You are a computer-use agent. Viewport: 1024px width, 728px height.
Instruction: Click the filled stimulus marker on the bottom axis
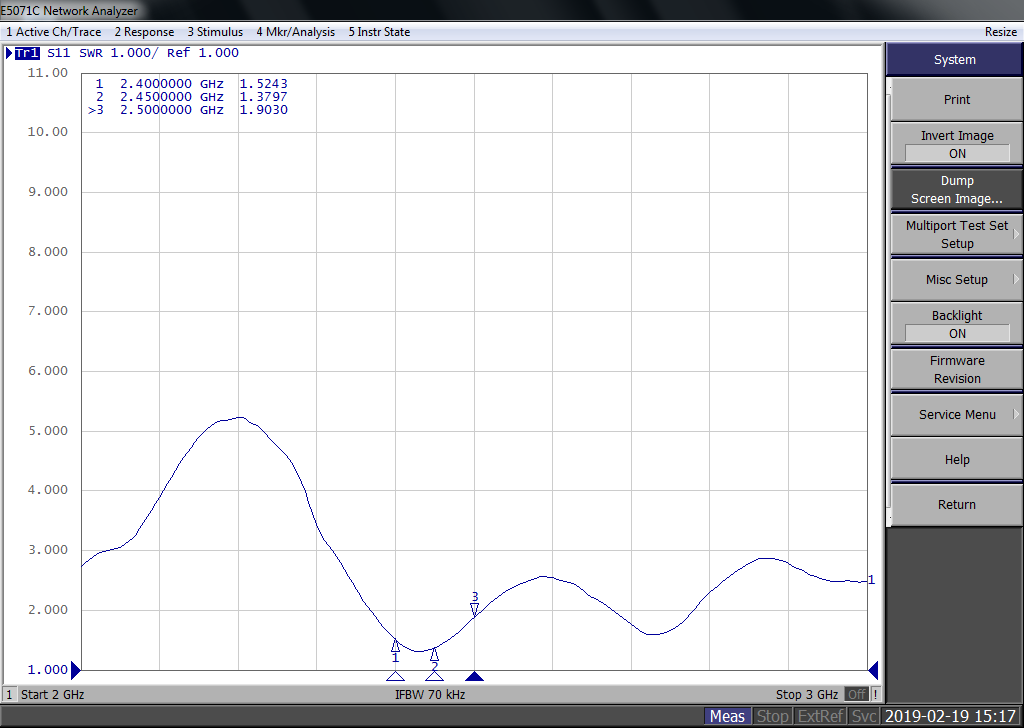pyautogui.click(x=475, y=676)
